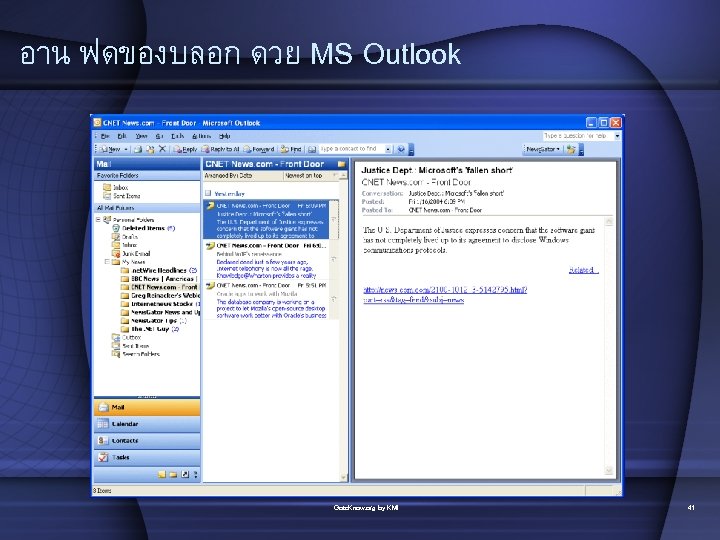Image resolution: width=720 pixels, height=540 pixels.
Task: Select The .NET Guy folder
Action: pos(150,329)
